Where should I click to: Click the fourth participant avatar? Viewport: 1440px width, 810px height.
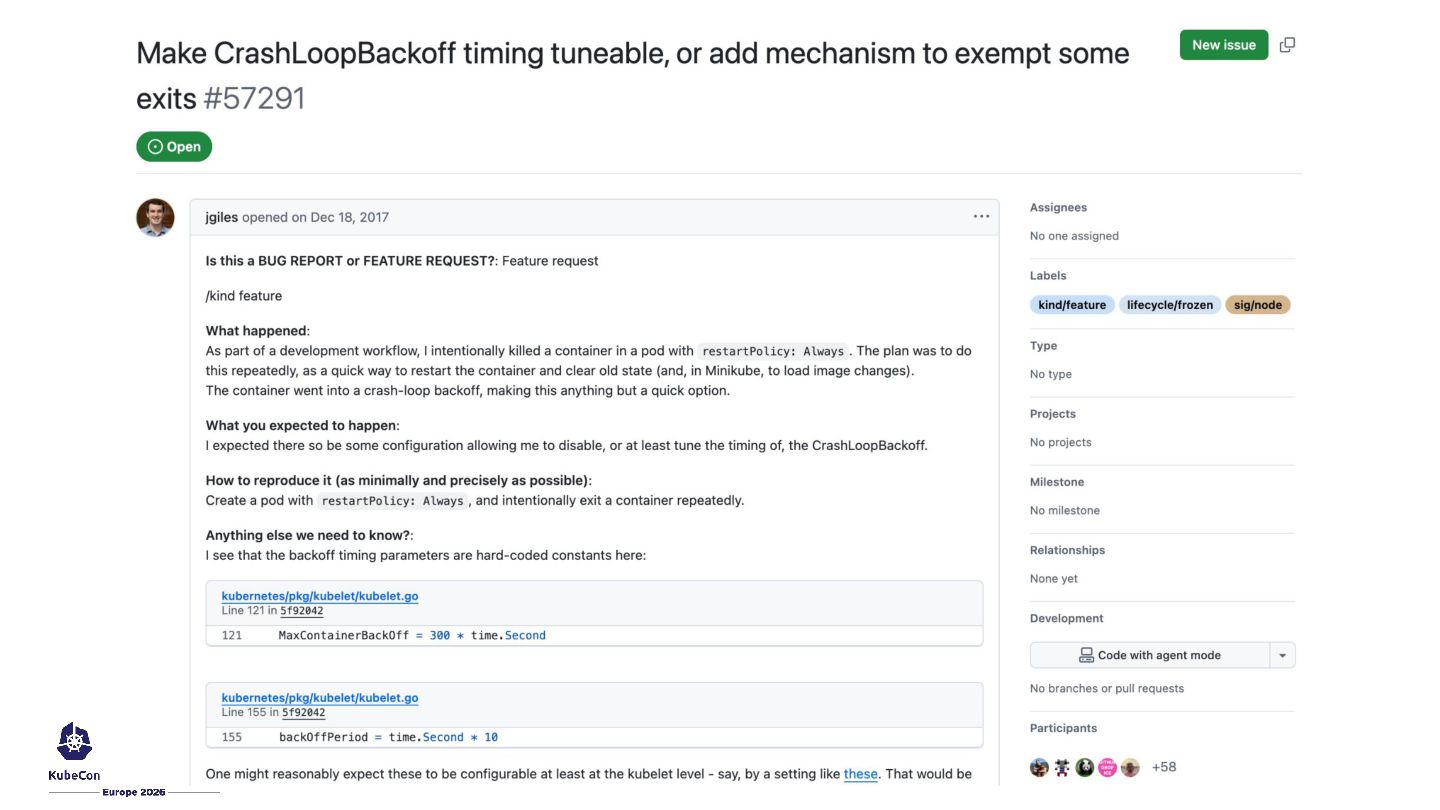pos(1108,767)
